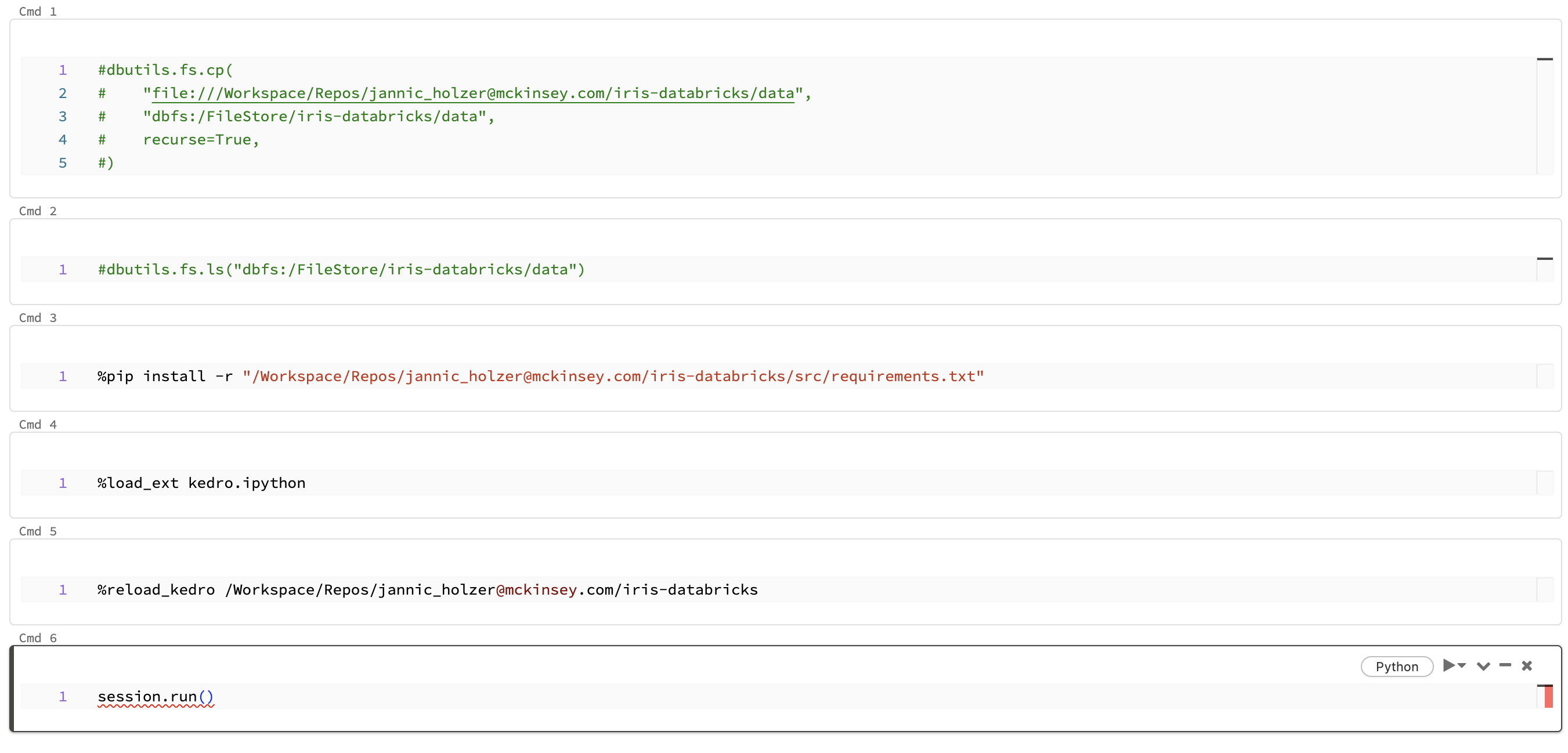Collapse Cmd 2 using its top-right minimize bar
1568x753 pixels.
pos(1546,258)
